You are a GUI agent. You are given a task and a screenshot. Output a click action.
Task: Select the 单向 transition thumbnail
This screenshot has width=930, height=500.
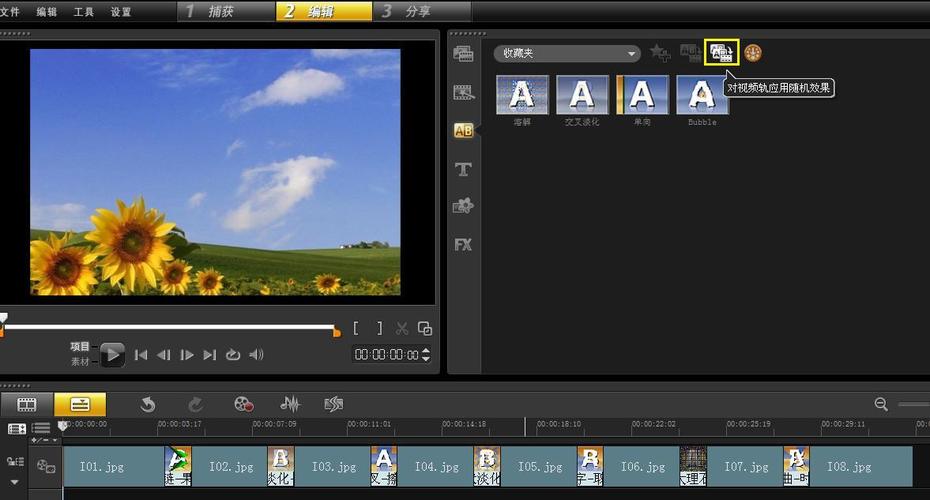(x=642, y=94)
